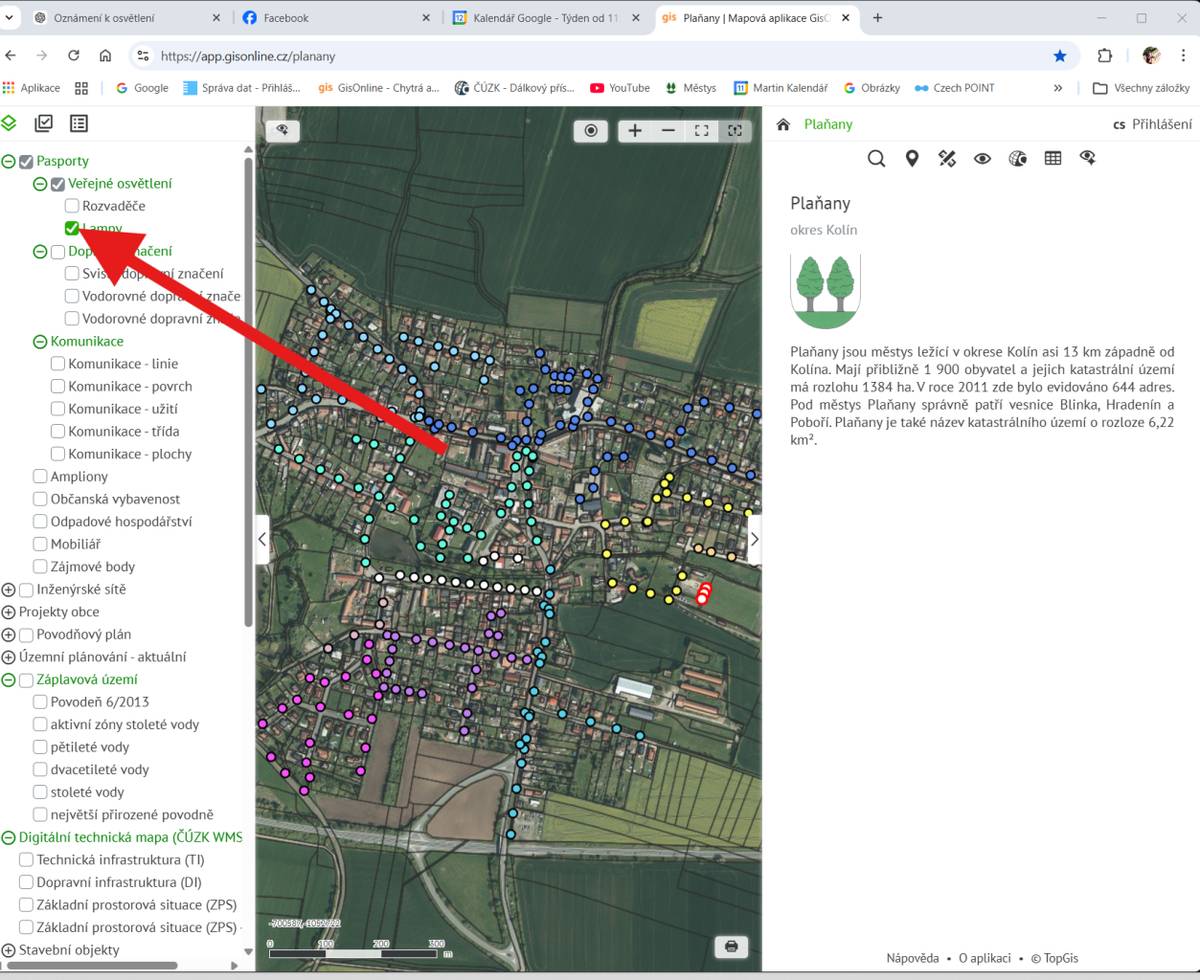The image size is (1200, 980).
Task: Switch to the Facebook tab
Action: [337, 18]
